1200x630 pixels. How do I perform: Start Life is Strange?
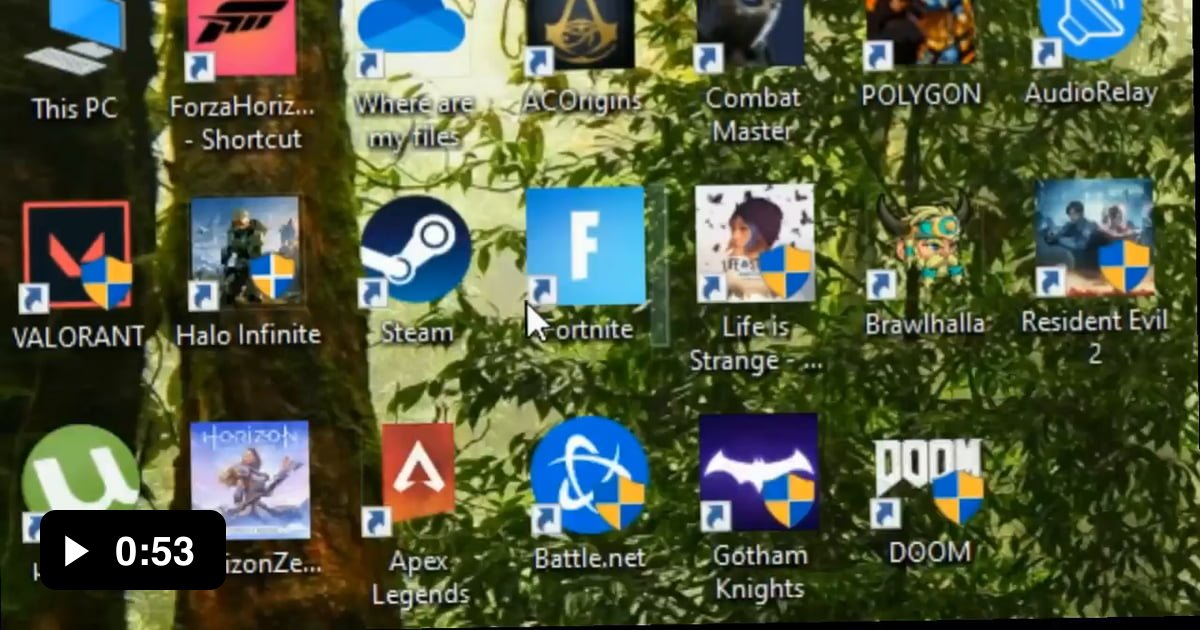coord(755,245)
